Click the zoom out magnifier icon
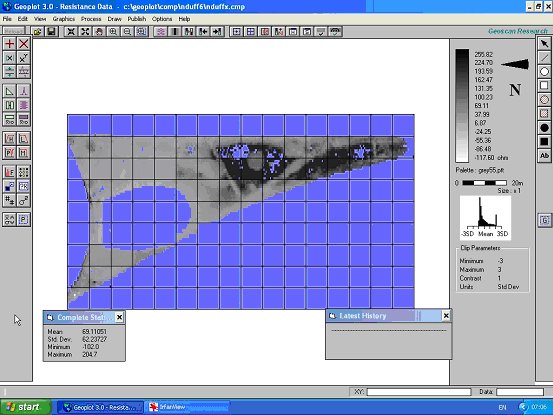The image size is (553, 415). coord(127,32)
